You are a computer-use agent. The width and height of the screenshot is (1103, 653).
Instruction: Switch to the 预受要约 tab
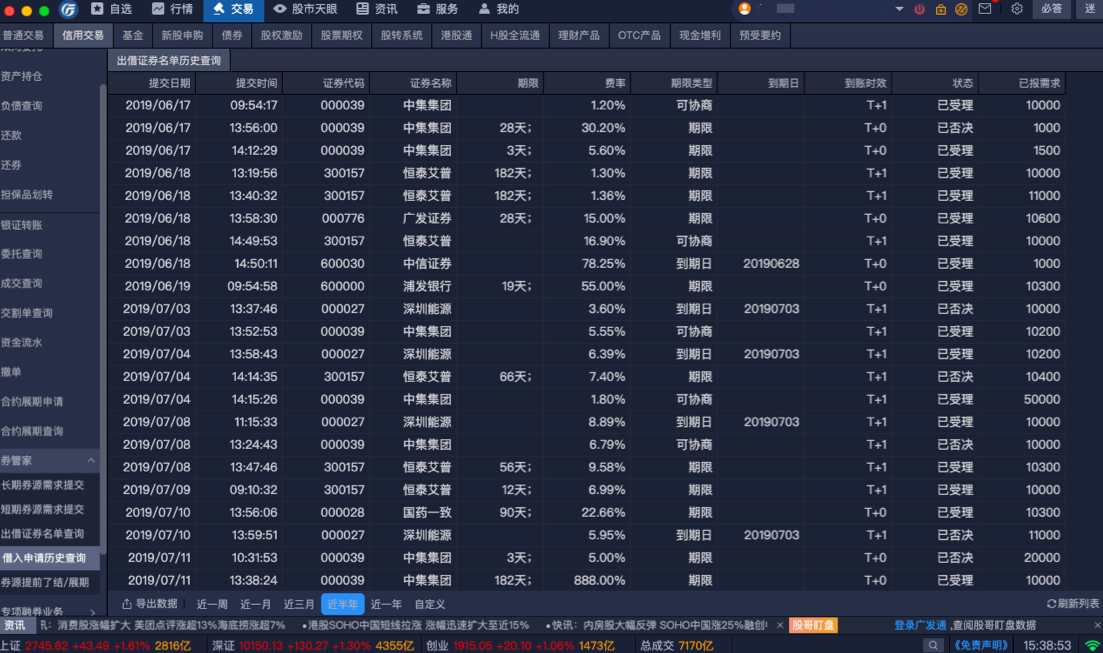[x=760, y=35]
